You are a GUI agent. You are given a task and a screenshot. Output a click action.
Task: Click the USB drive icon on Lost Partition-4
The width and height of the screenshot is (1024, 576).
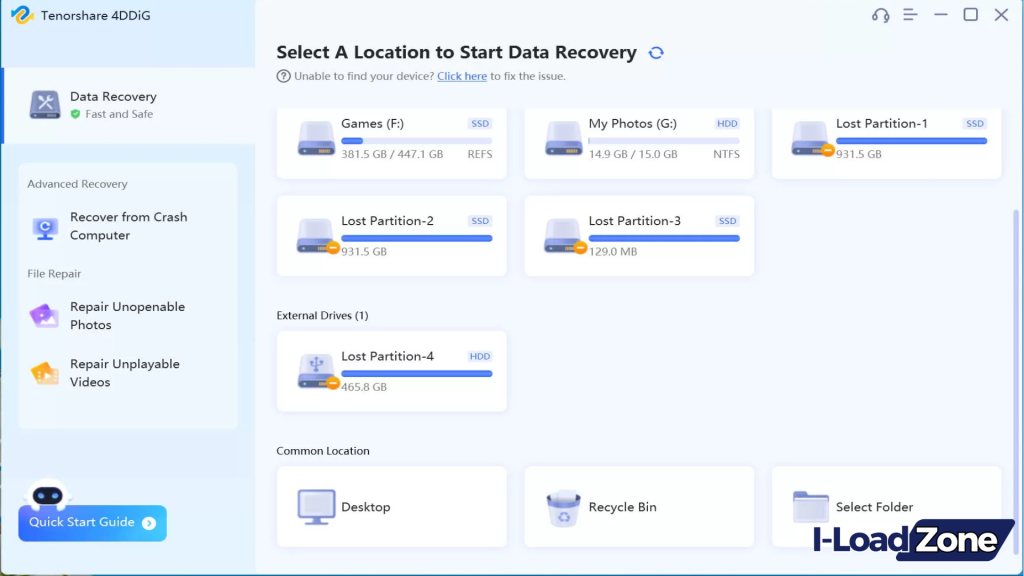[316, 371]
